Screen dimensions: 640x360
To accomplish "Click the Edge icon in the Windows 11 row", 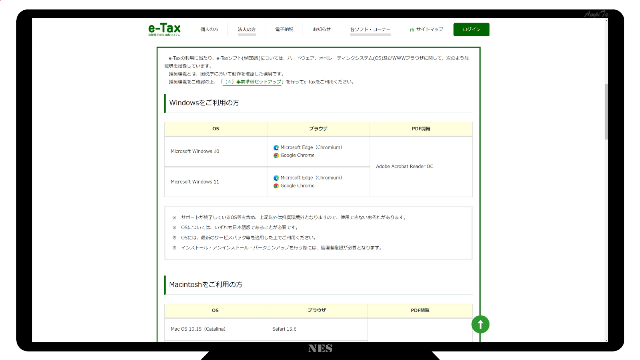I will 276,178.
